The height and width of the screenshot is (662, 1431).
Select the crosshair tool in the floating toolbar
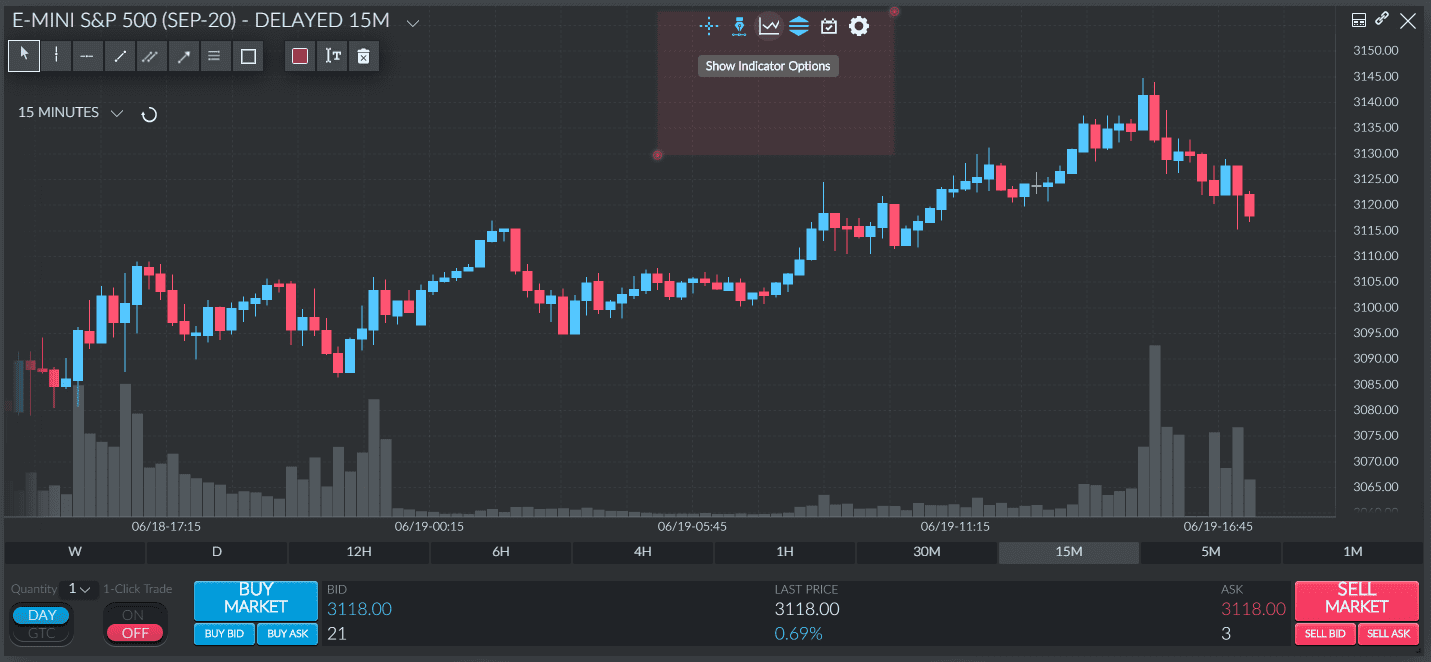(708, 26)
